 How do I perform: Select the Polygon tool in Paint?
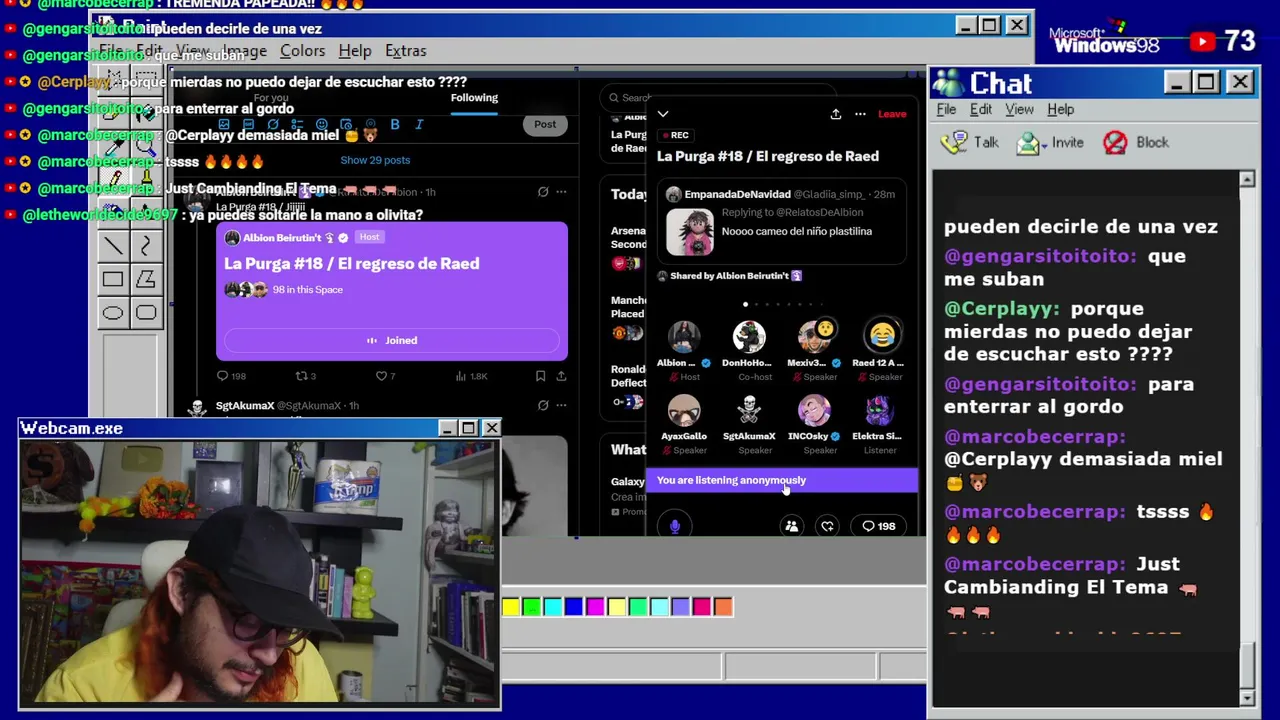(x=146, y=280)
